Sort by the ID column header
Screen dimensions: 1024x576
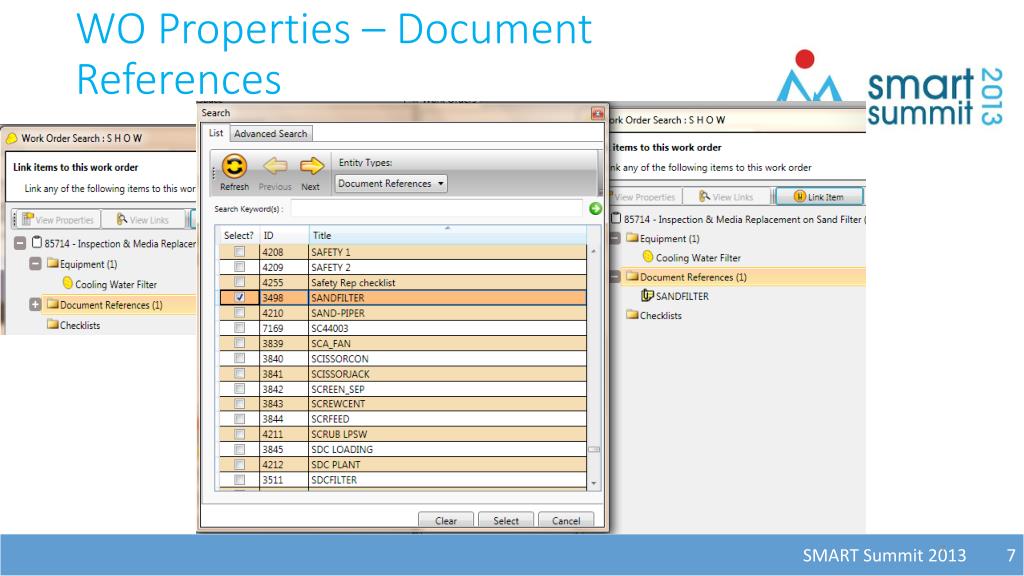(283, 235)
